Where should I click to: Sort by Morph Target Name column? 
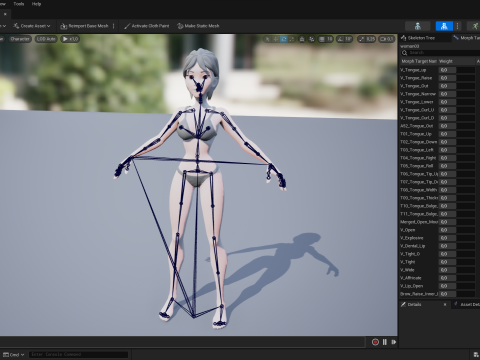419,61
